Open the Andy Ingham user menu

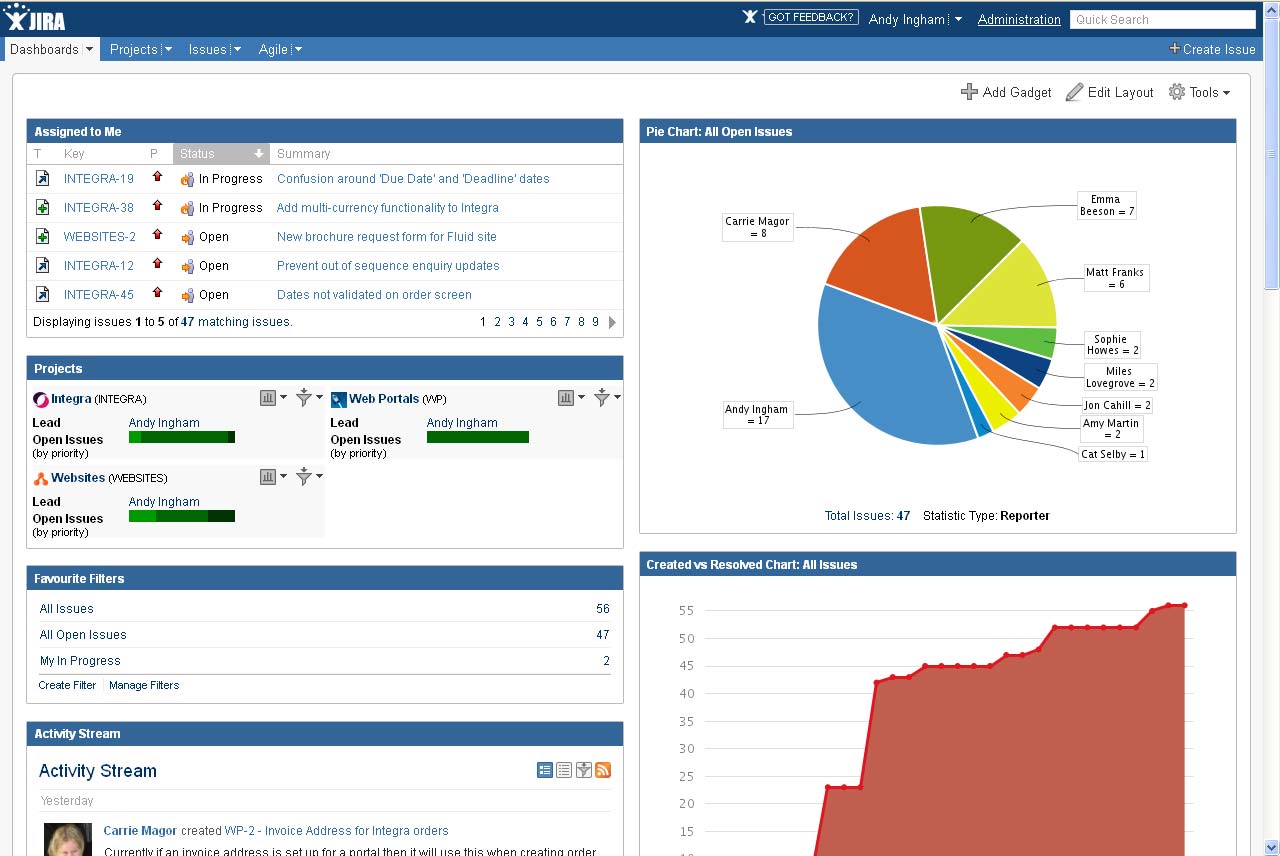click(x=910, y=18)
